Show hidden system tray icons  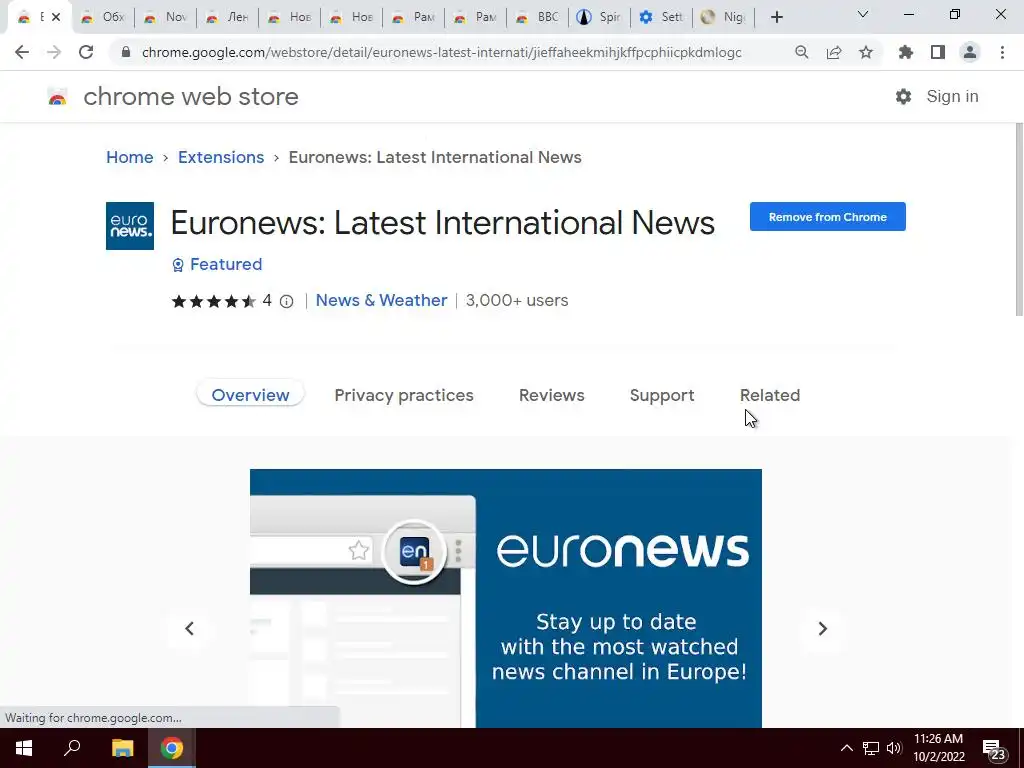846,748
